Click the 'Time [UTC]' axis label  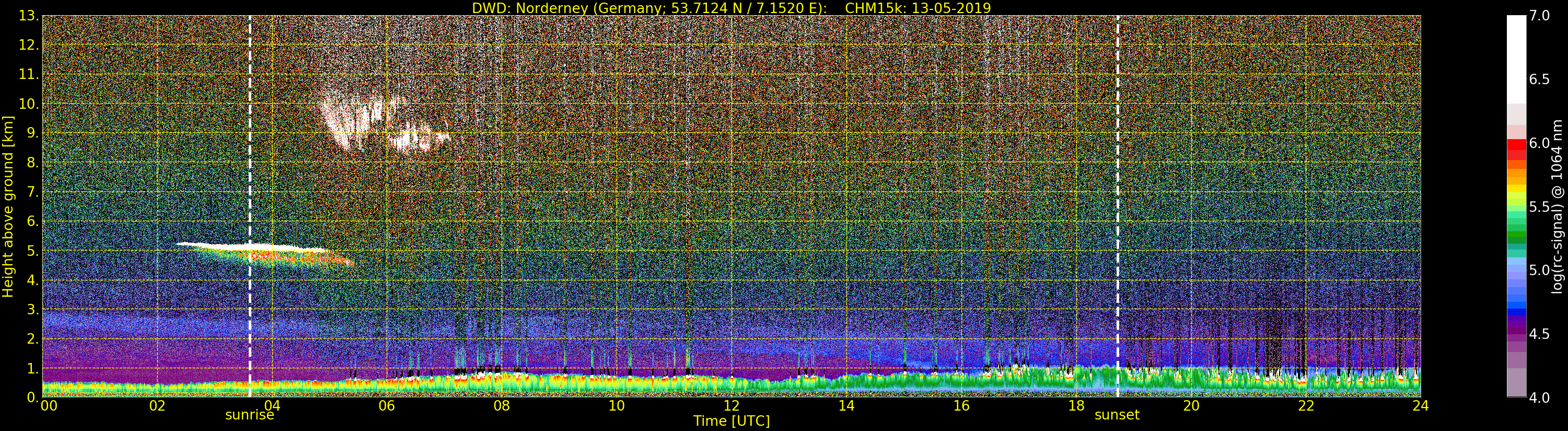[x=731, y=421]
